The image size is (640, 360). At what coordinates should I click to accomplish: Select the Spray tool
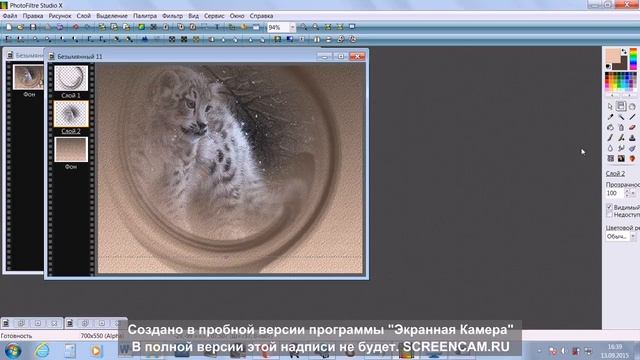(621, 127)
